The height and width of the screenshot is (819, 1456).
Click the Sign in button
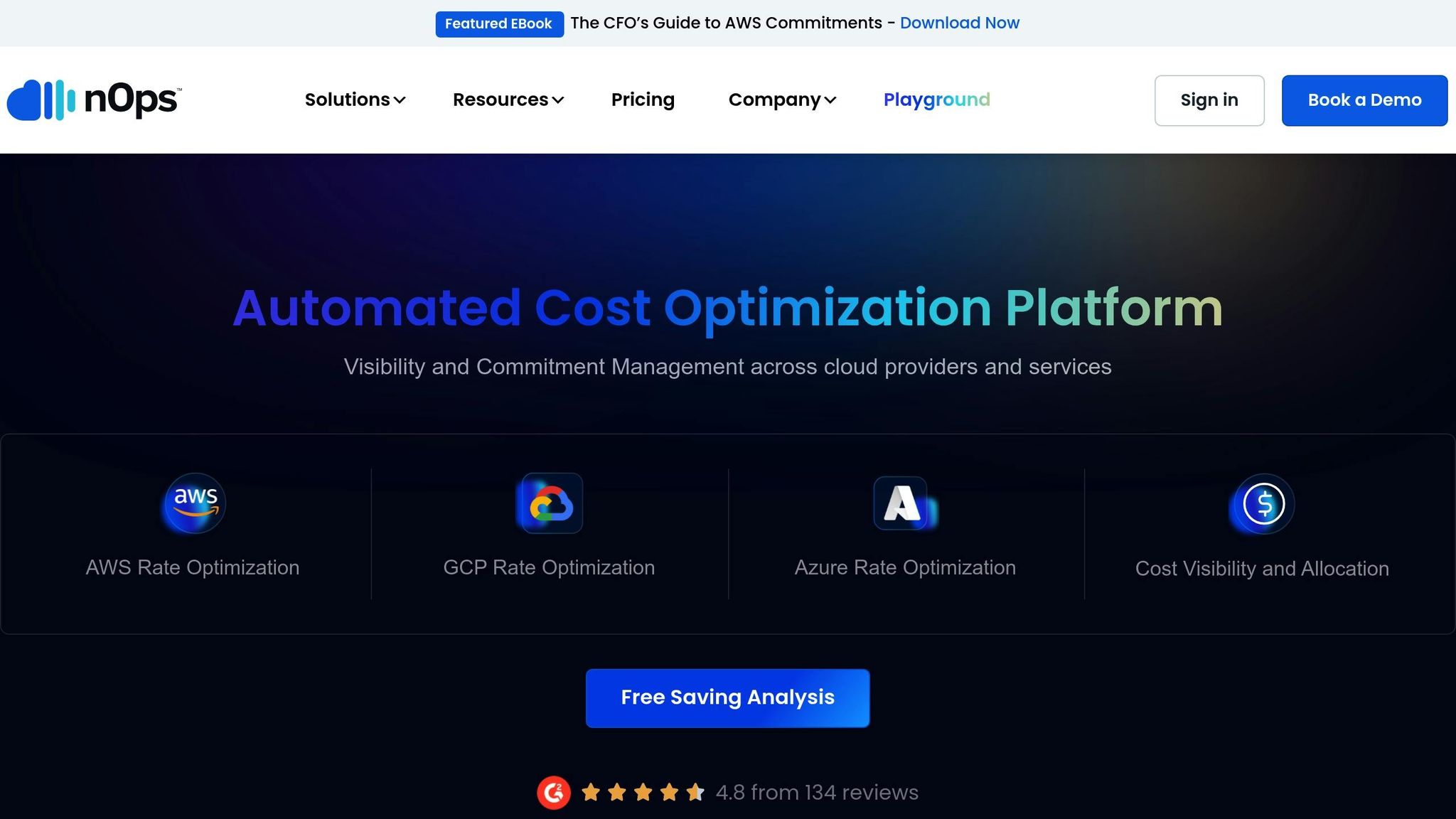point(1209,100)
